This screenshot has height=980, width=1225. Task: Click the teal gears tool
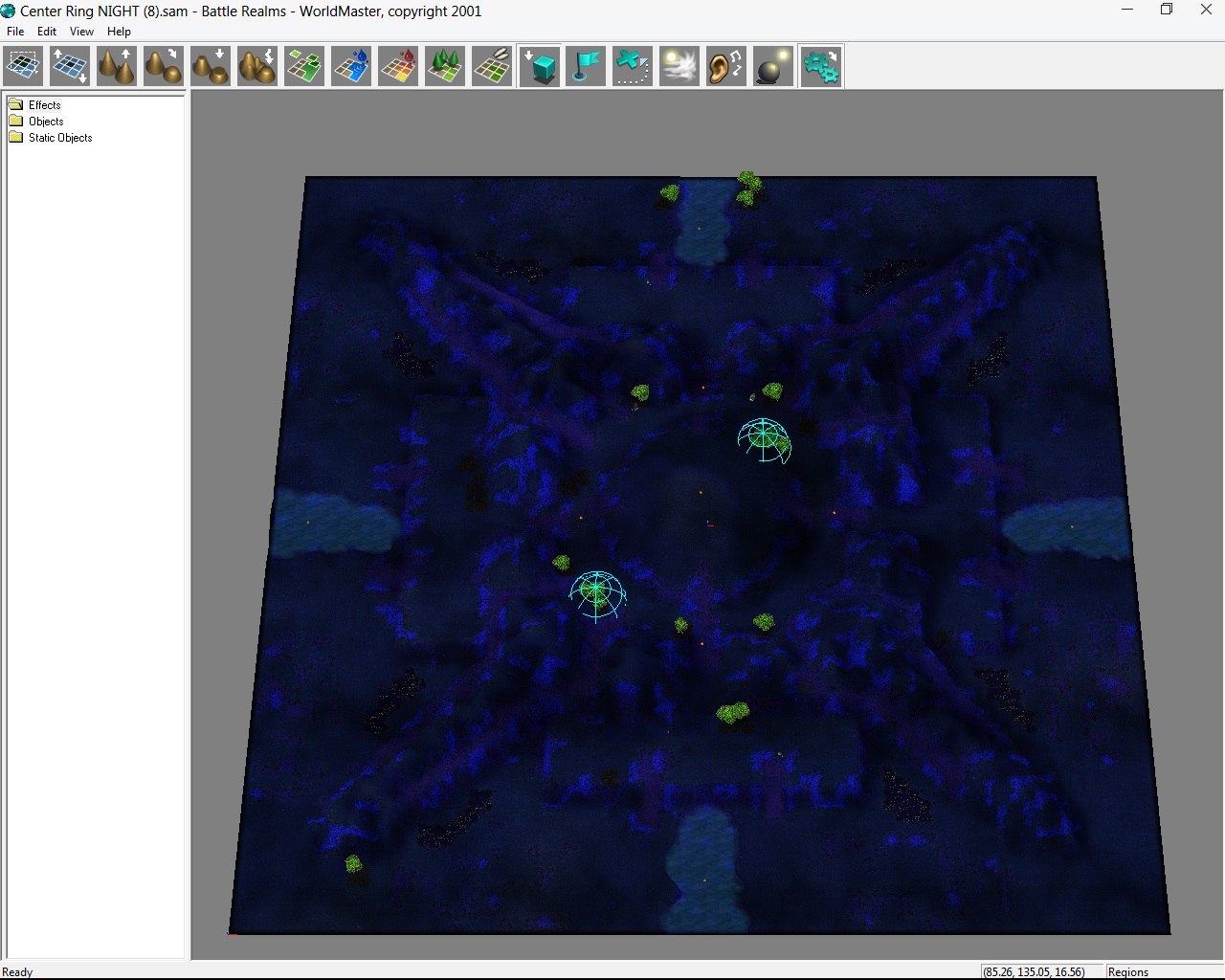pyautogui.click(x=820, y=67)
